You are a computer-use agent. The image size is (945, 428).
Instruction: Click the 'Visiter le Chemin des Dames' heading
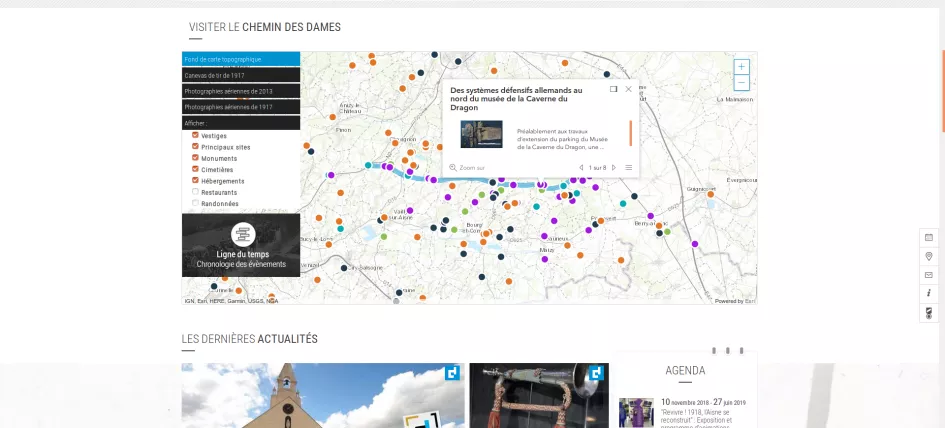[265, 27]
